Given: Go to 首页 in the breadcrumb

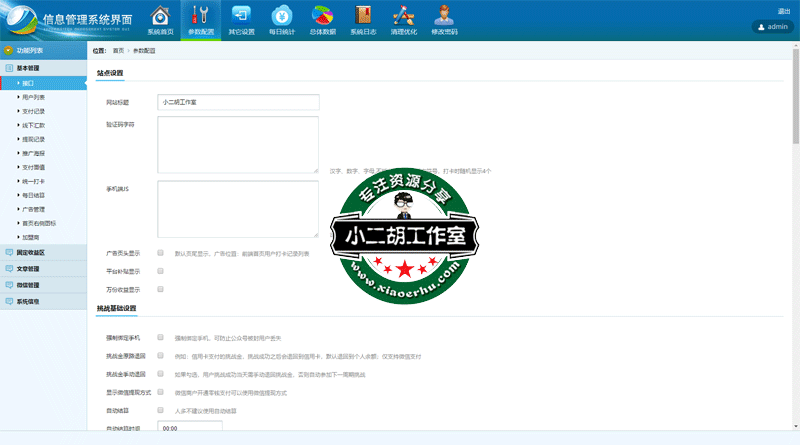Looking at the screenshot, I should [118, 51].
